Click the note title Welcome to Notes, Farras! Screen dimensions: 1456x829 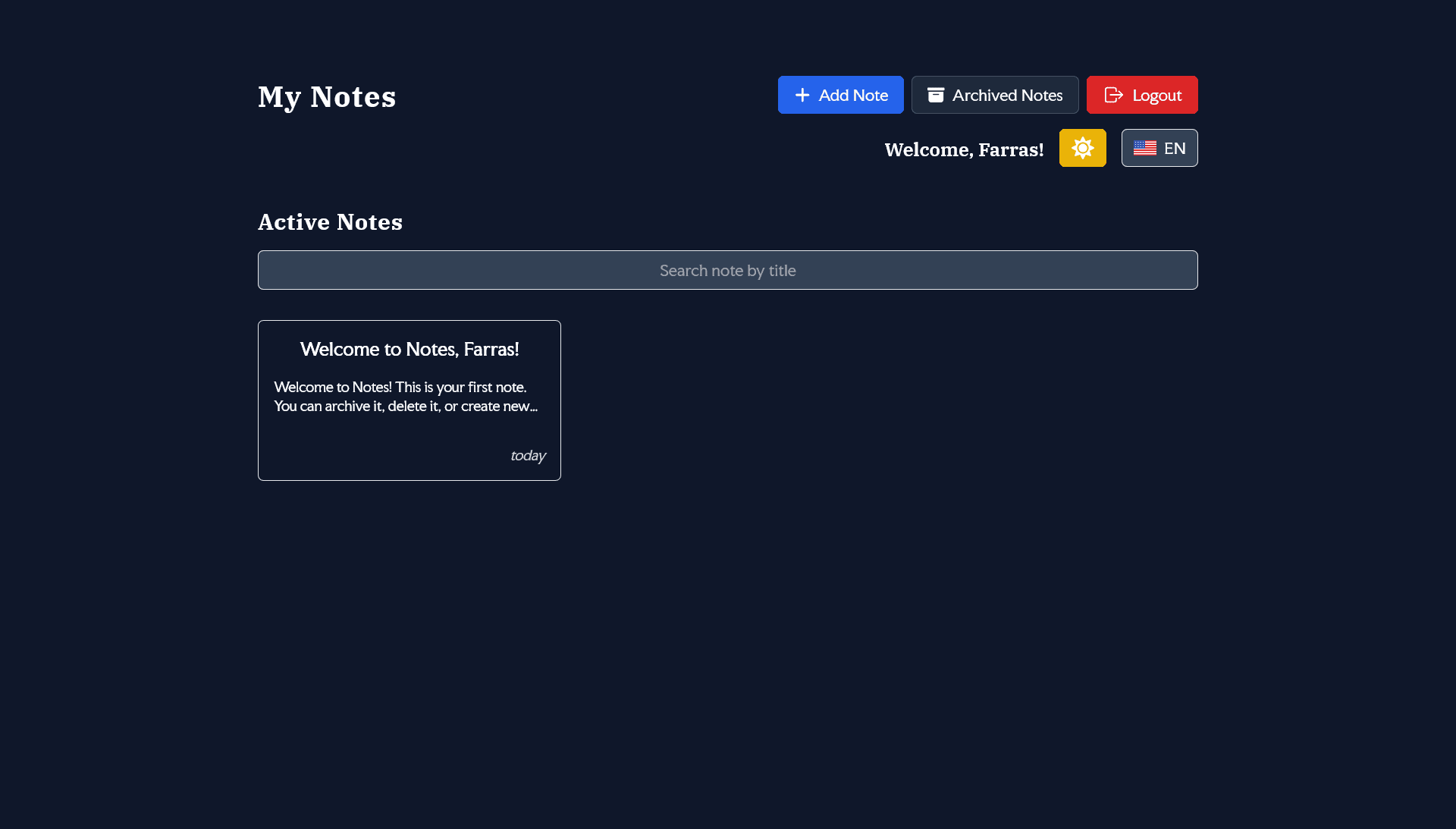point(409,349)
